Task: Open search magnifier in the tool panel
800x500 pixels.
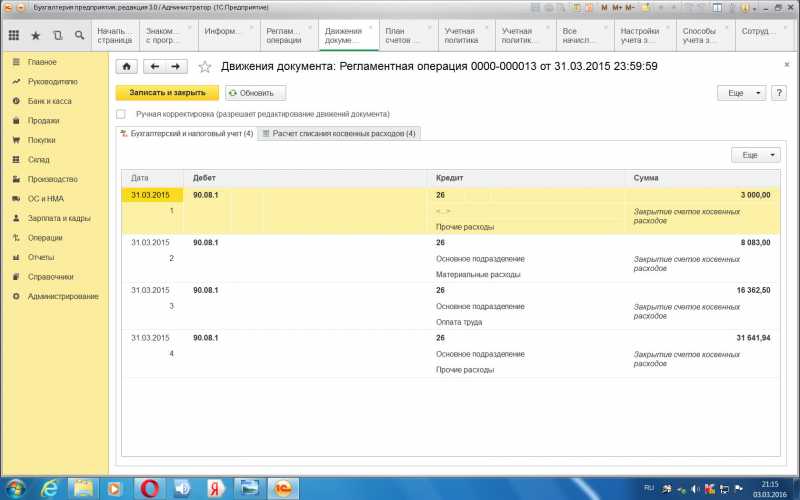Action: click(x=79, y=35)
